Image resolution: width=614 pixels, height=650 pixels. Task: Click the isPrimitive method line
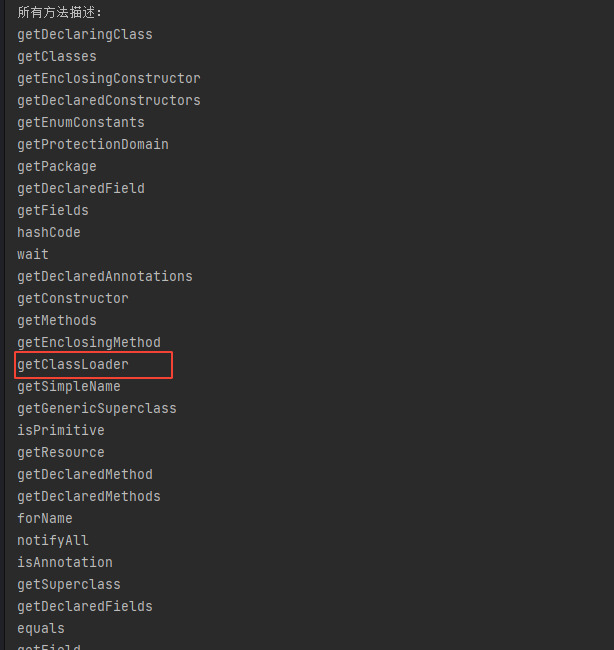(x=61, y=431)
